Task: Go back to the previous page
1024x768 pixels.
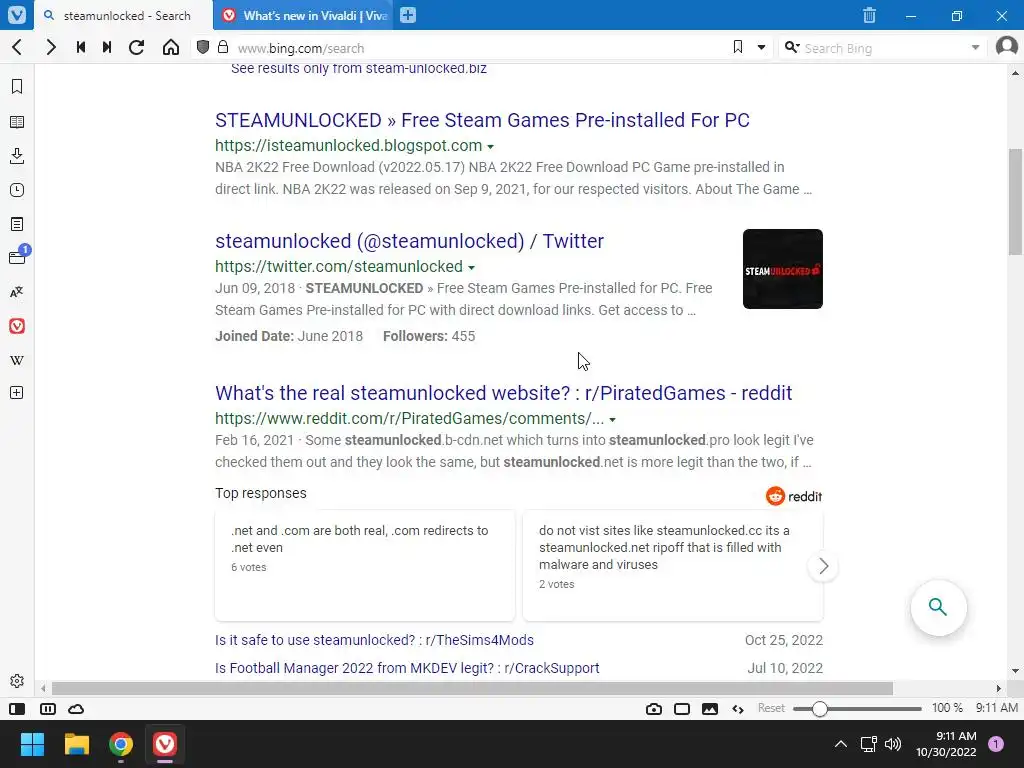Action: coord(18,47)
